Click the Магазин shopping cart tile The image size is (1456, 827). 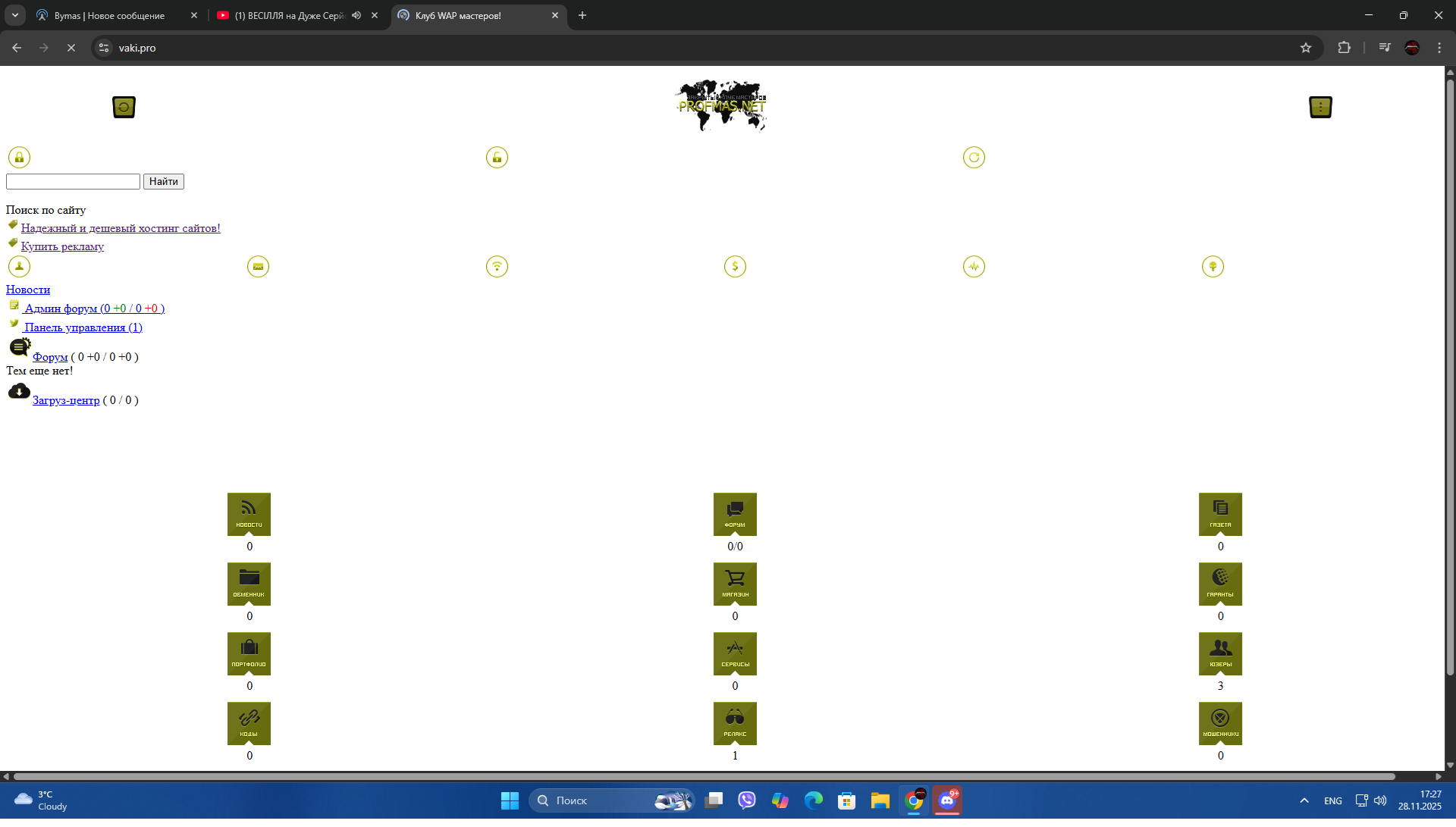(x=734, y=583)
